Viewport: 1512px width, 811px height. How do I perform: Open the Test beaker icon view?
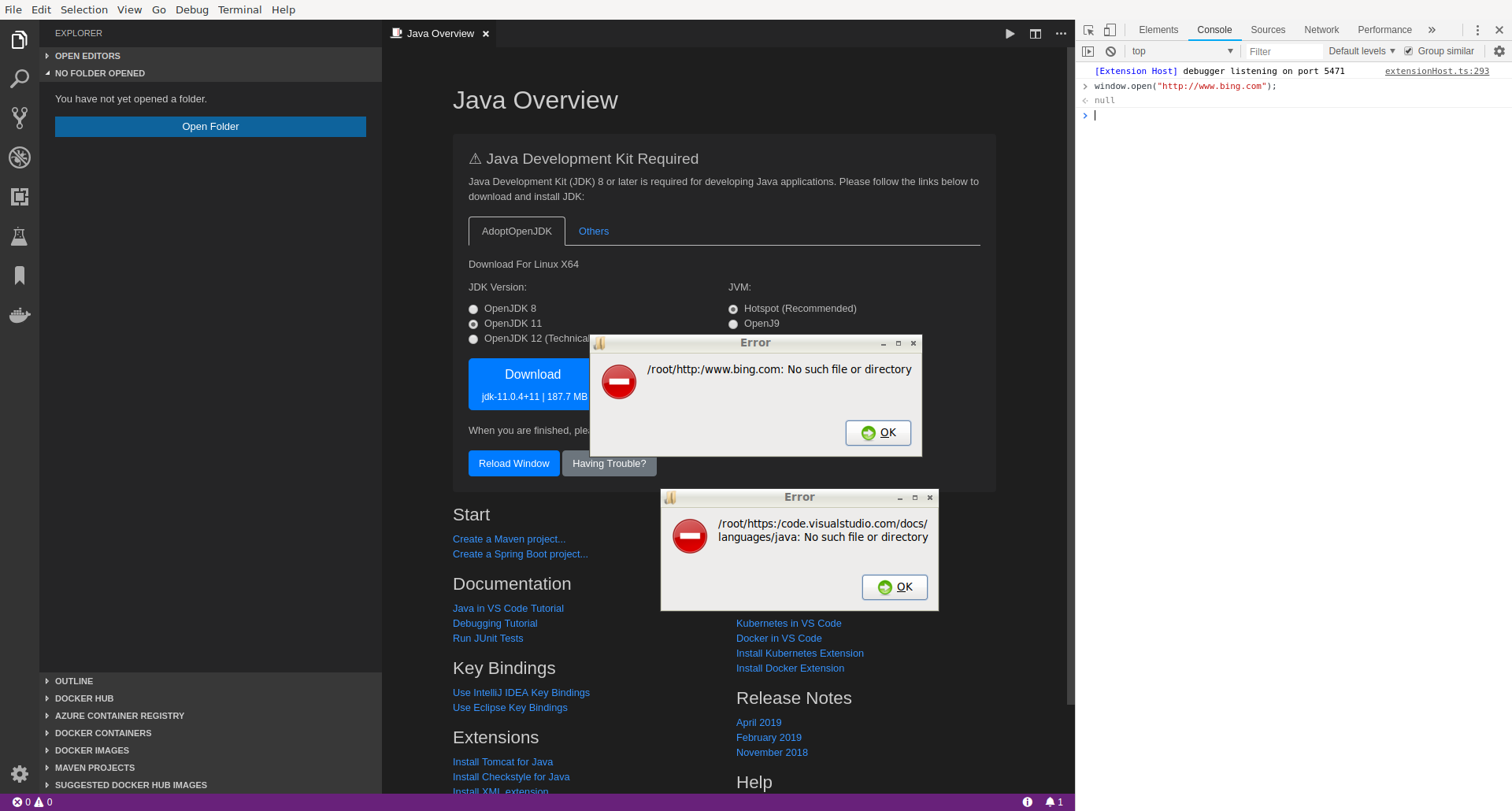click(20, 236)
